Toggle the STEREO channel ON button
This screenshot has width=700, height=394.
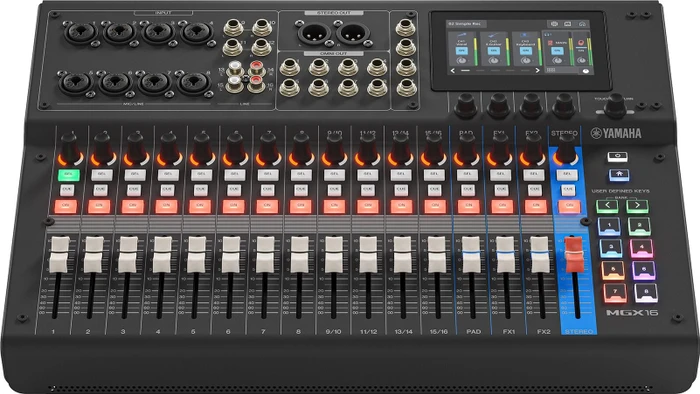click(569, 206)
